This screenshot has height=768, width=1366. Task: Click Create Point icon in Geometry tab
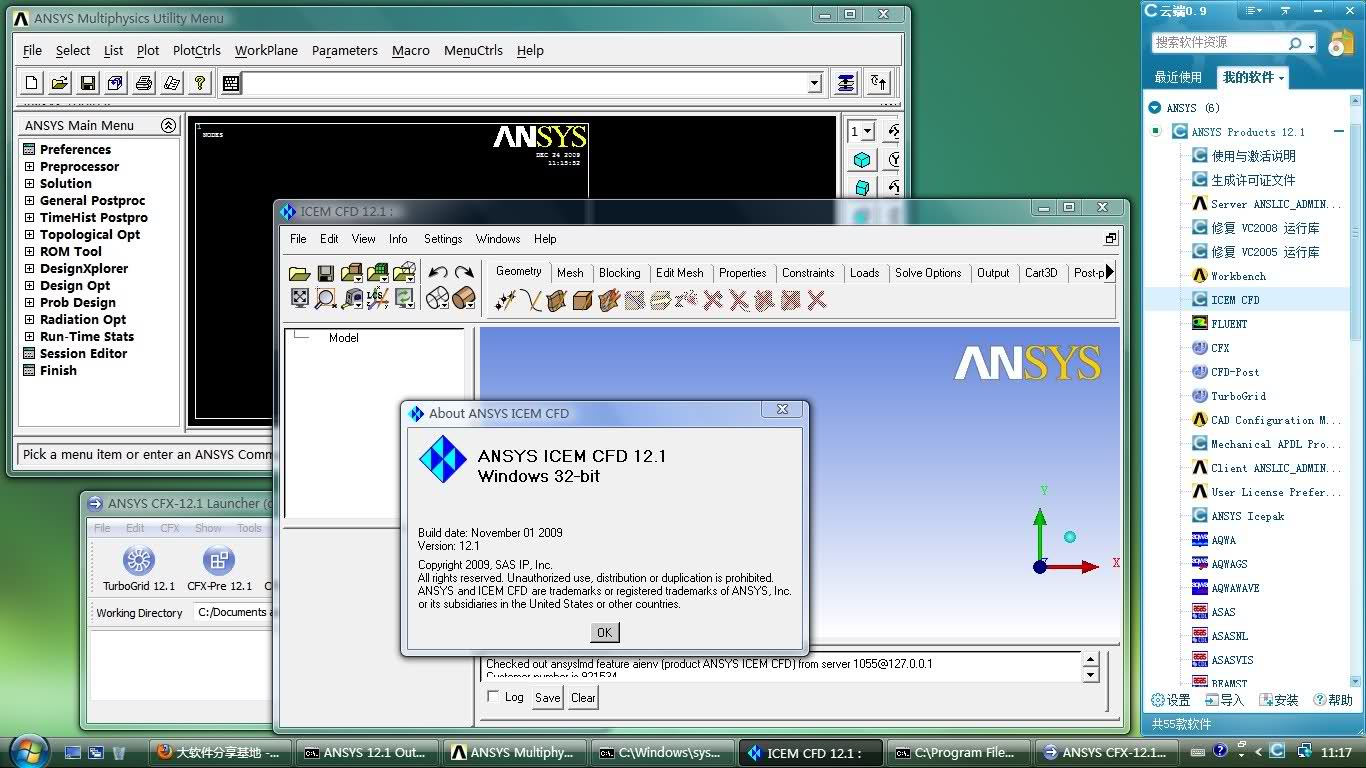[505, 300]
